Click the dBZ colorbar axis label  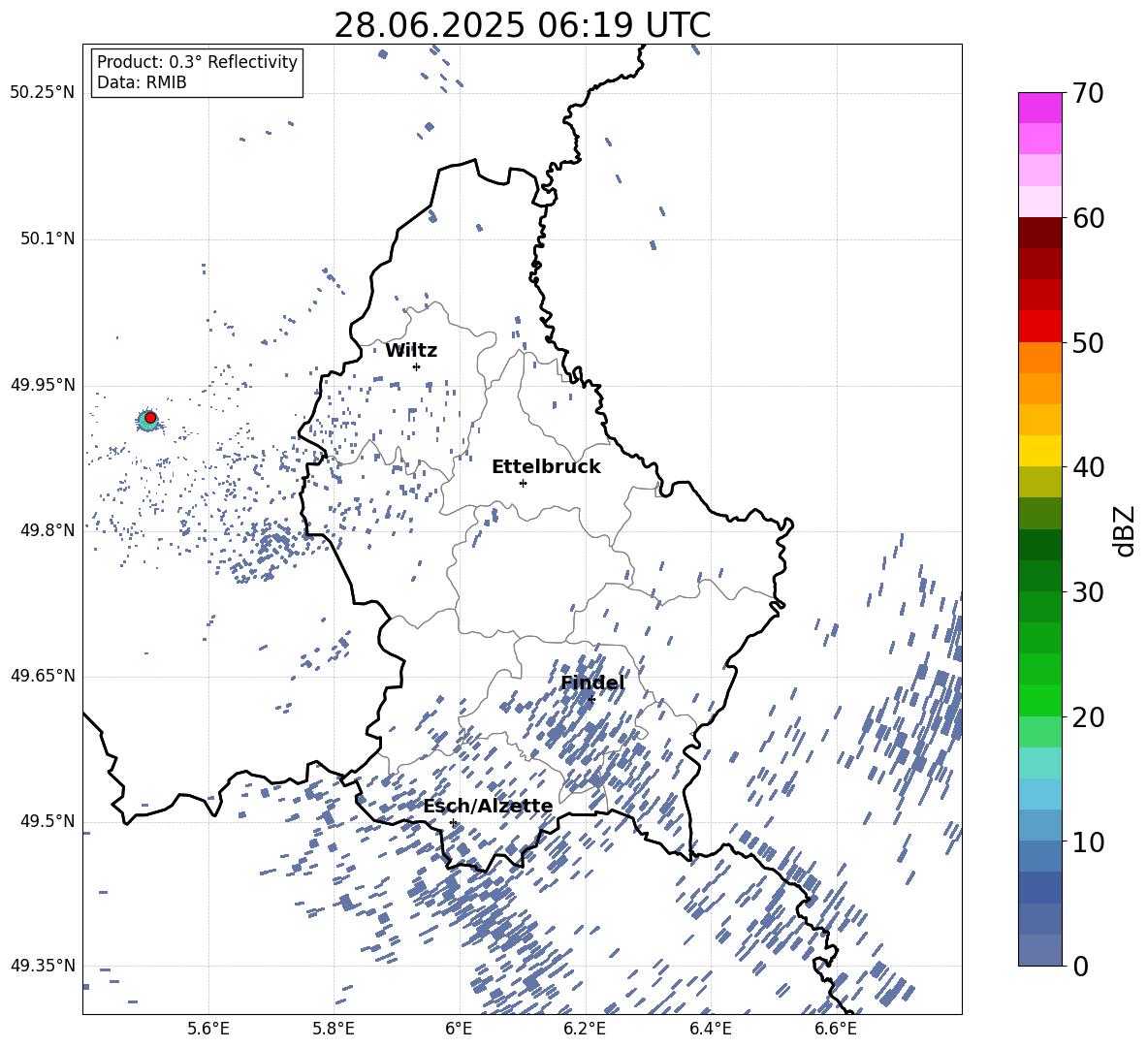point(1124,530)
